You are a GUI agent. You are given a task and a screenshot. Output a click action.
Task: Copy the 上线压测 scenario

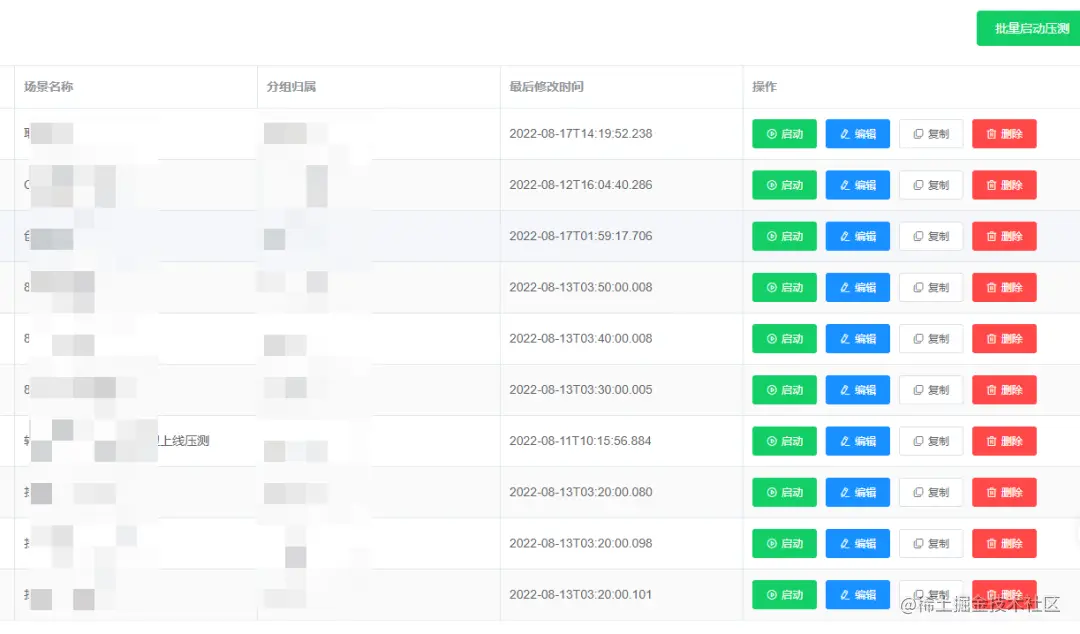pos(931,441)
